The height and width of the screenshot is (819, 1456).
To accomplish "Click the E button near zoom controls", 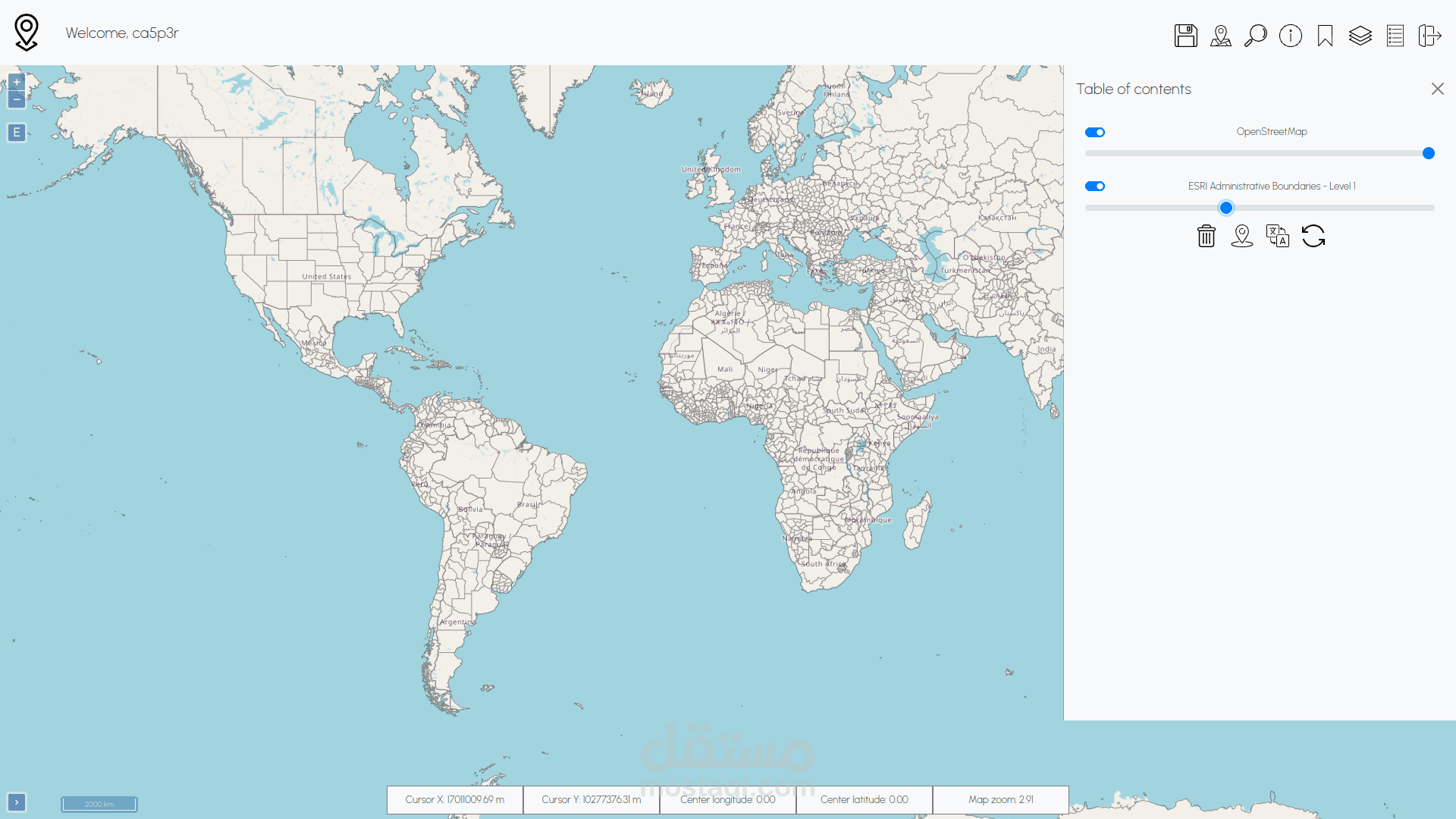I will pyautogui.click(x=16, y=132).
